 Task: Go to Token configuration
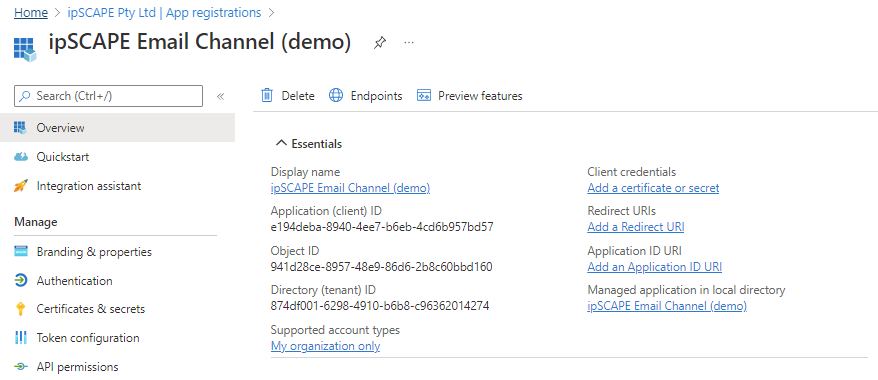(x=88, y=338)
